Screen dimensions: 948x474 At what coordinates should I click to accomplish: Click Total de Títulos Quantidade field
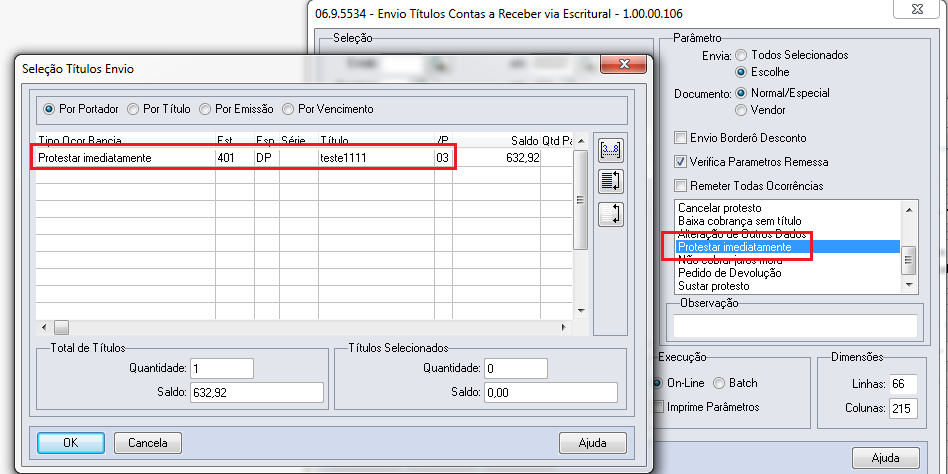(x=222, y=368)
